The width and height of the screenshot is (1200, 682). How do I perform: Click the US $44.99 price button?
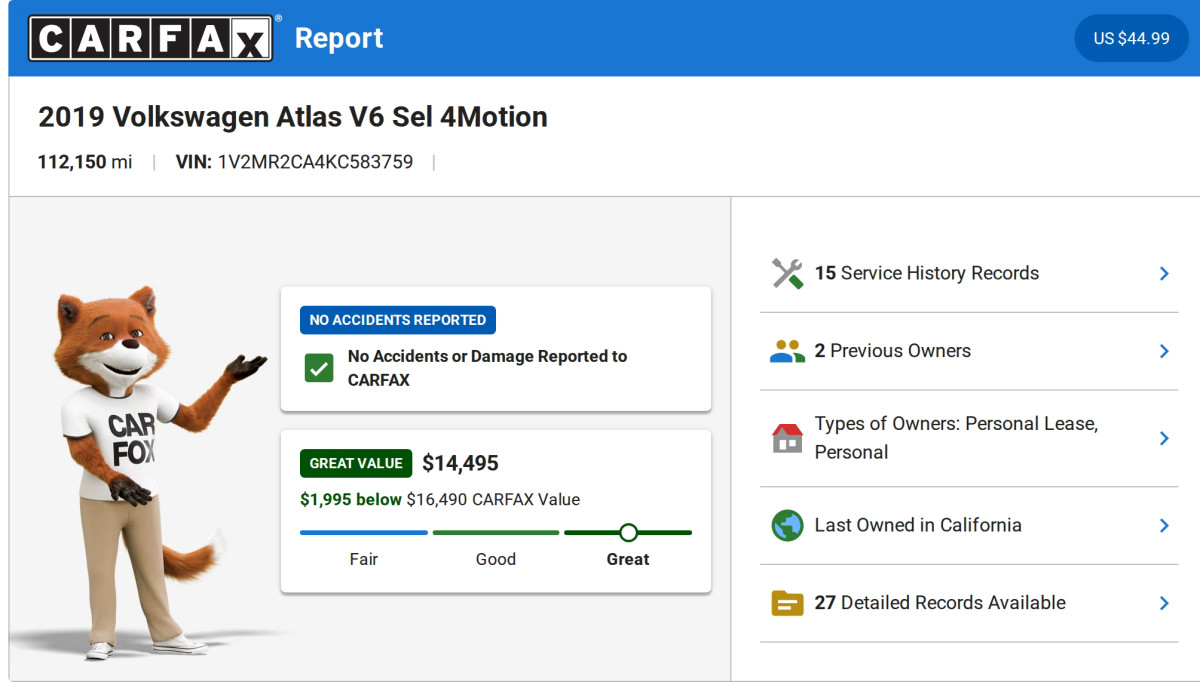pos(1131,38)
